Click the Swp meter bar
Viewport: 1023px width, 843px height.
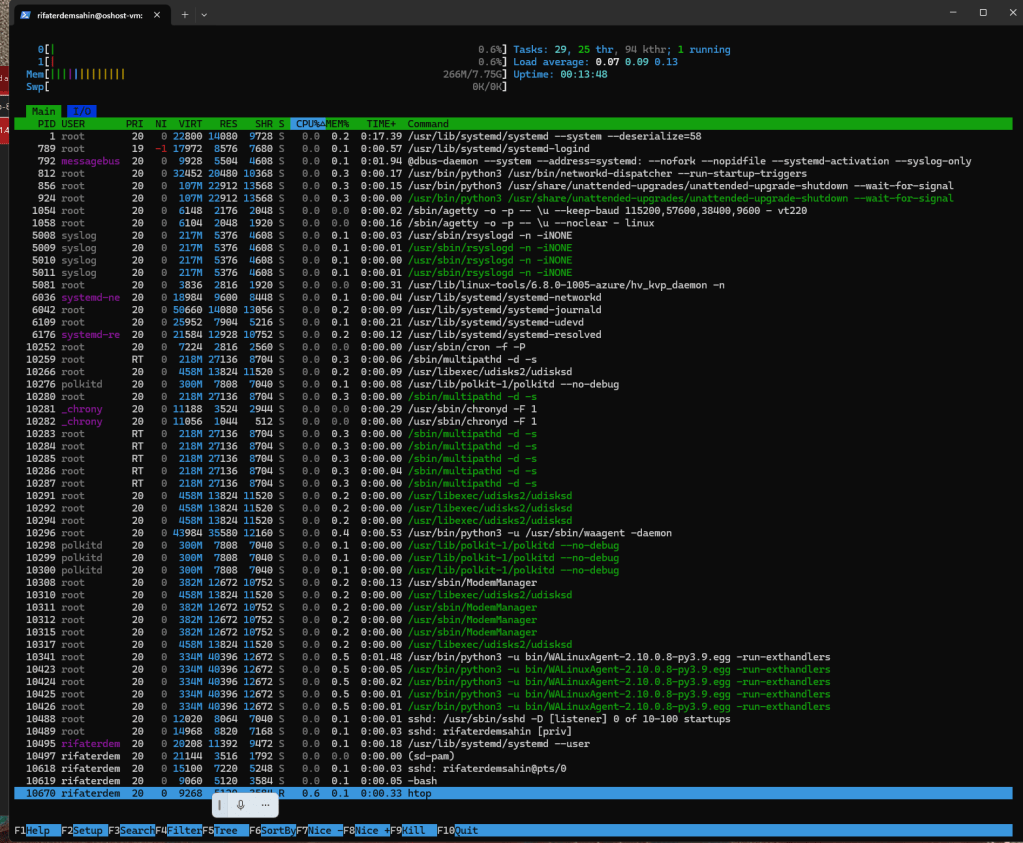point(266,87)
